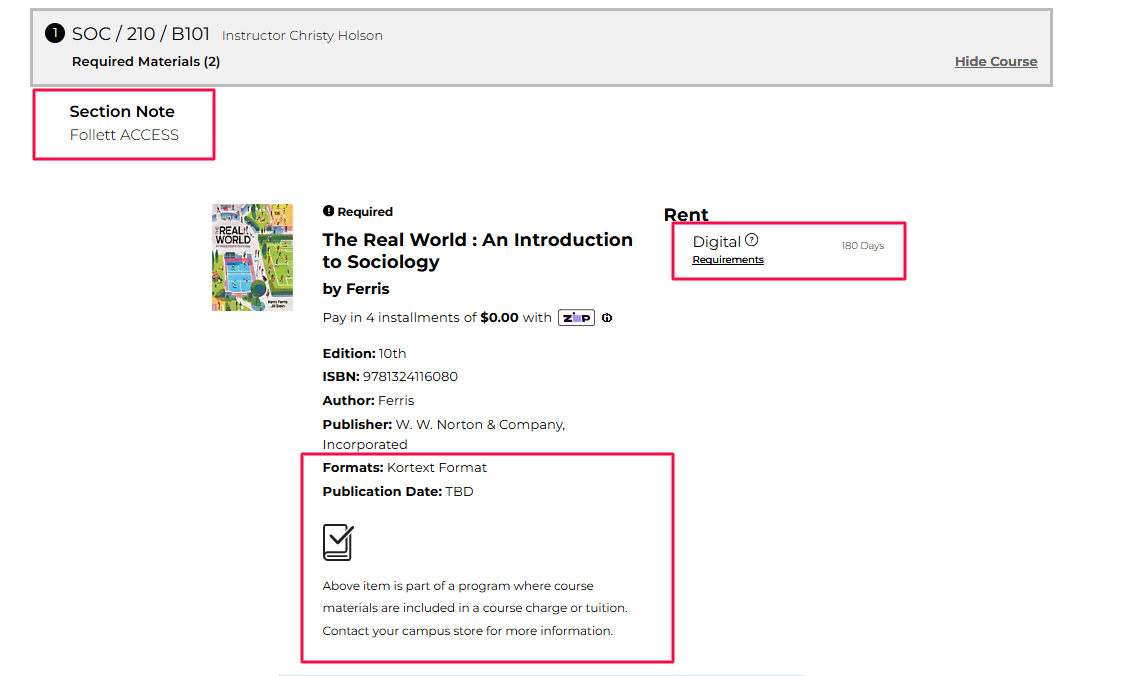The height and width of the screenshot is (676, 1132).
Task: Click the Formats Kortext Format line
Action: [404, 467]
